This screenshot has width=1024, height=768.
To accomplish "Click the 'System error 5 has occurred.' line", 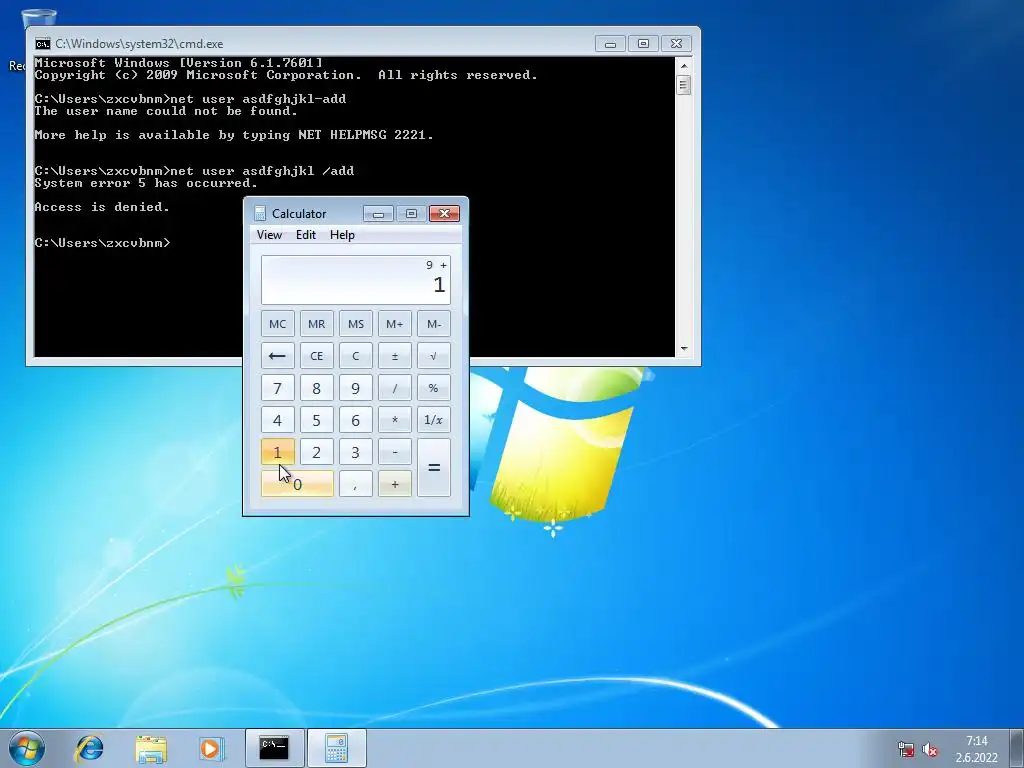I will 146,184.
